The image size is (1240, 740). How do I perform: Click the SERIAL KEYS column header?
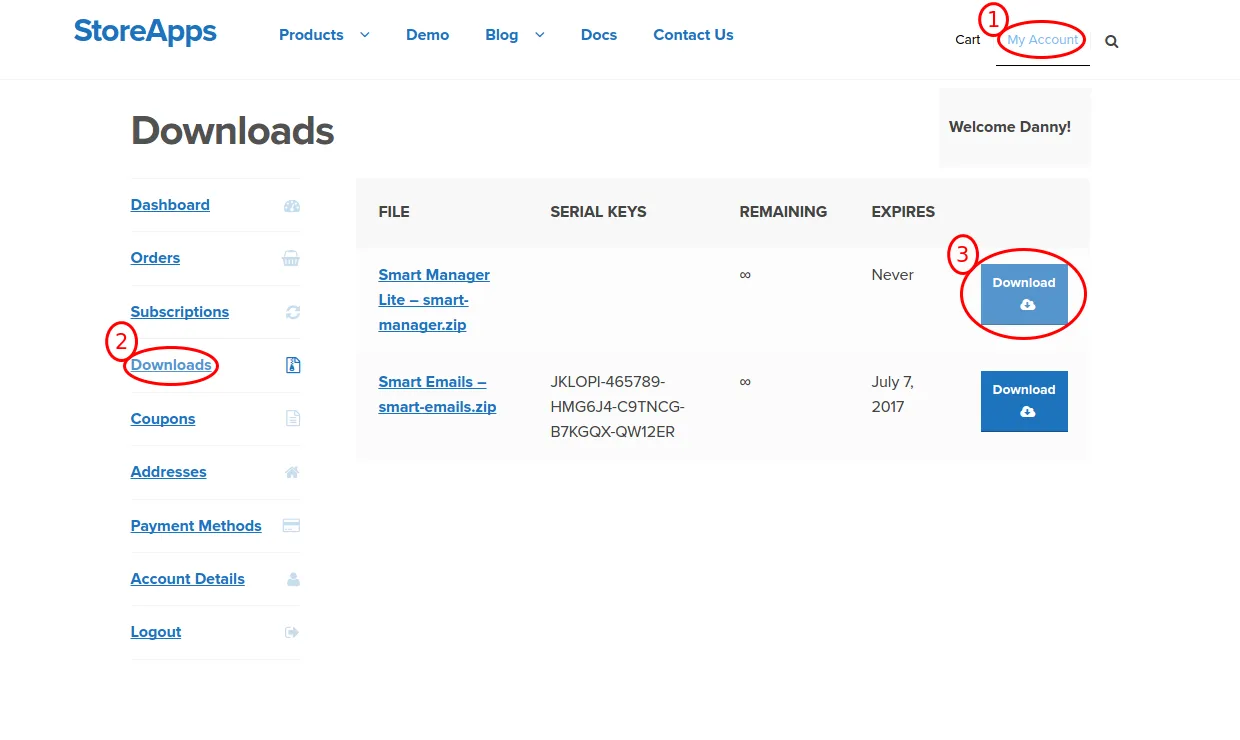click(598, 212)
